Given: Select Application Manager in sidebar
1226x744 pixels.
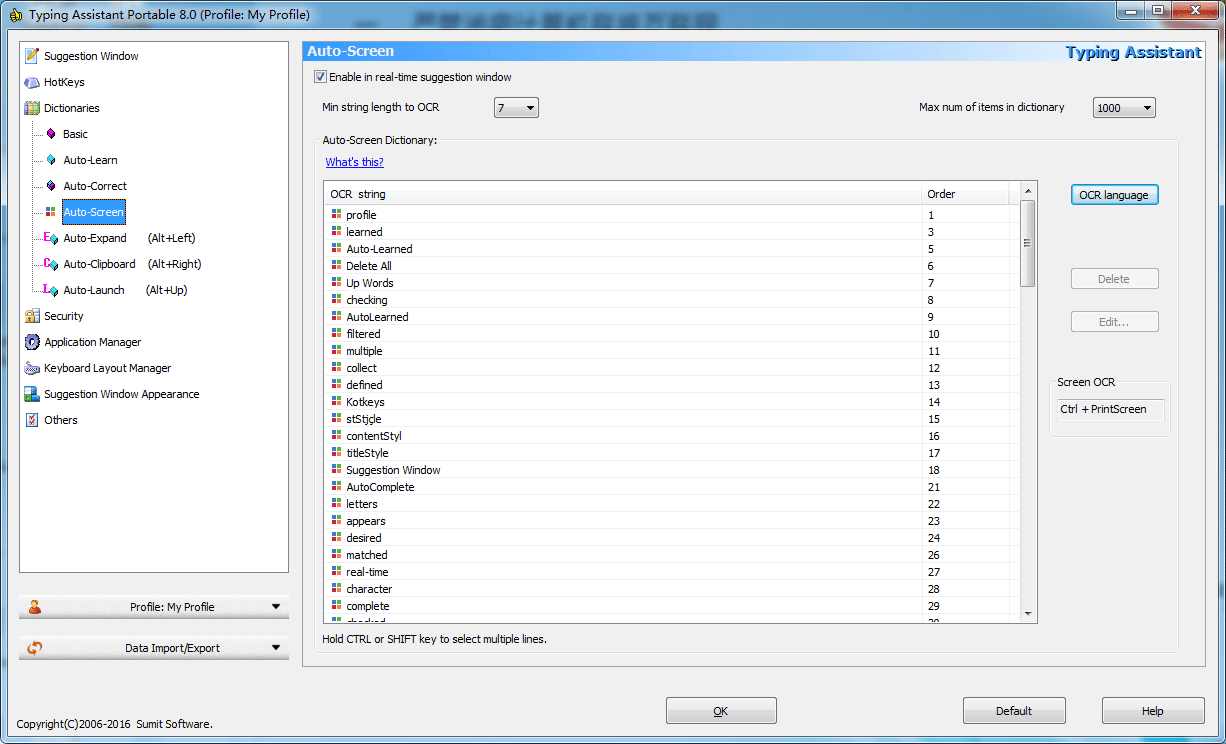Looking at the screenshot, I should tap(93, 342).
